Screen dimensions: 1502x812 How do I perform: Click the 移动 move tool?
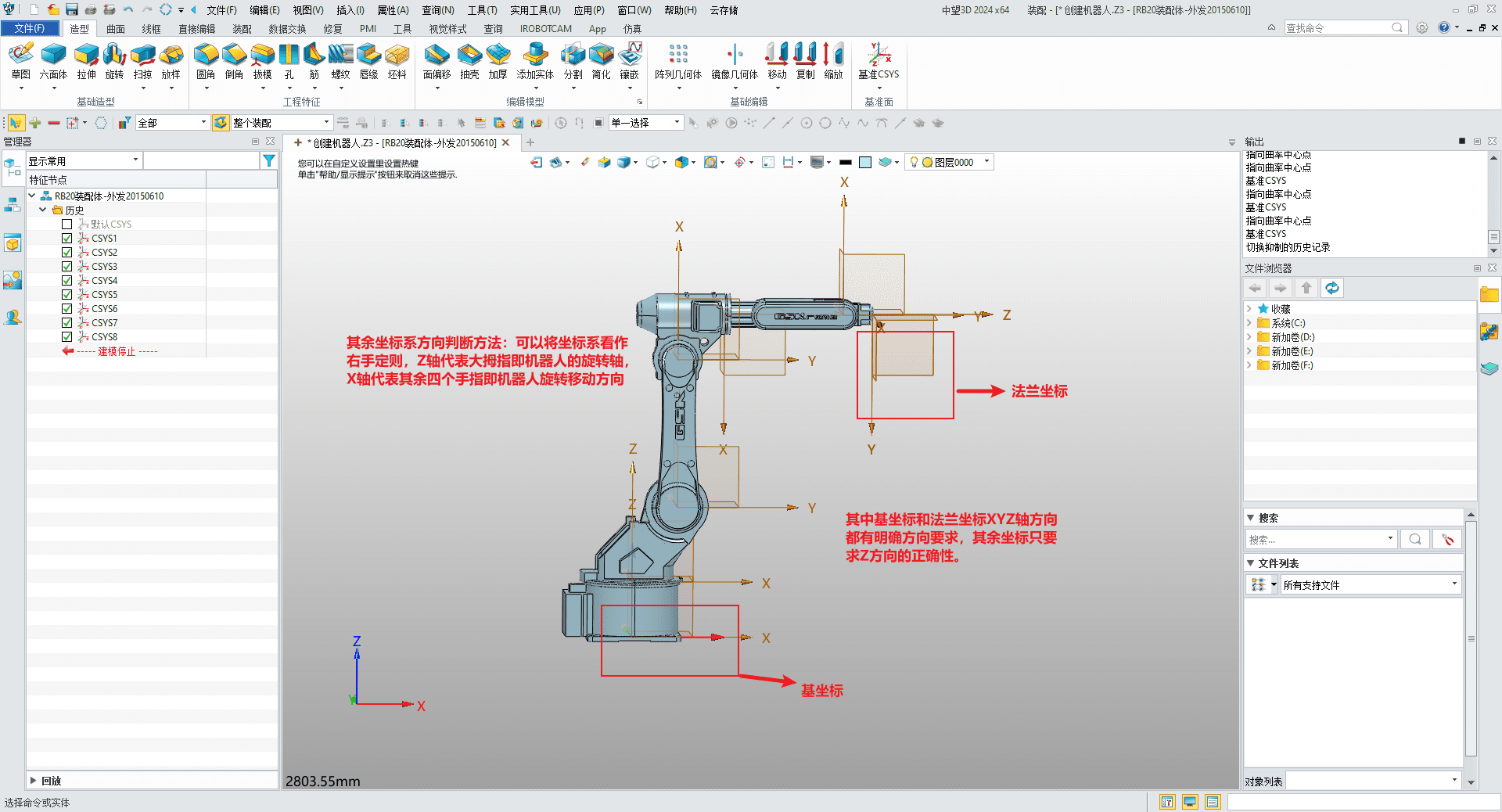(777, 61)
